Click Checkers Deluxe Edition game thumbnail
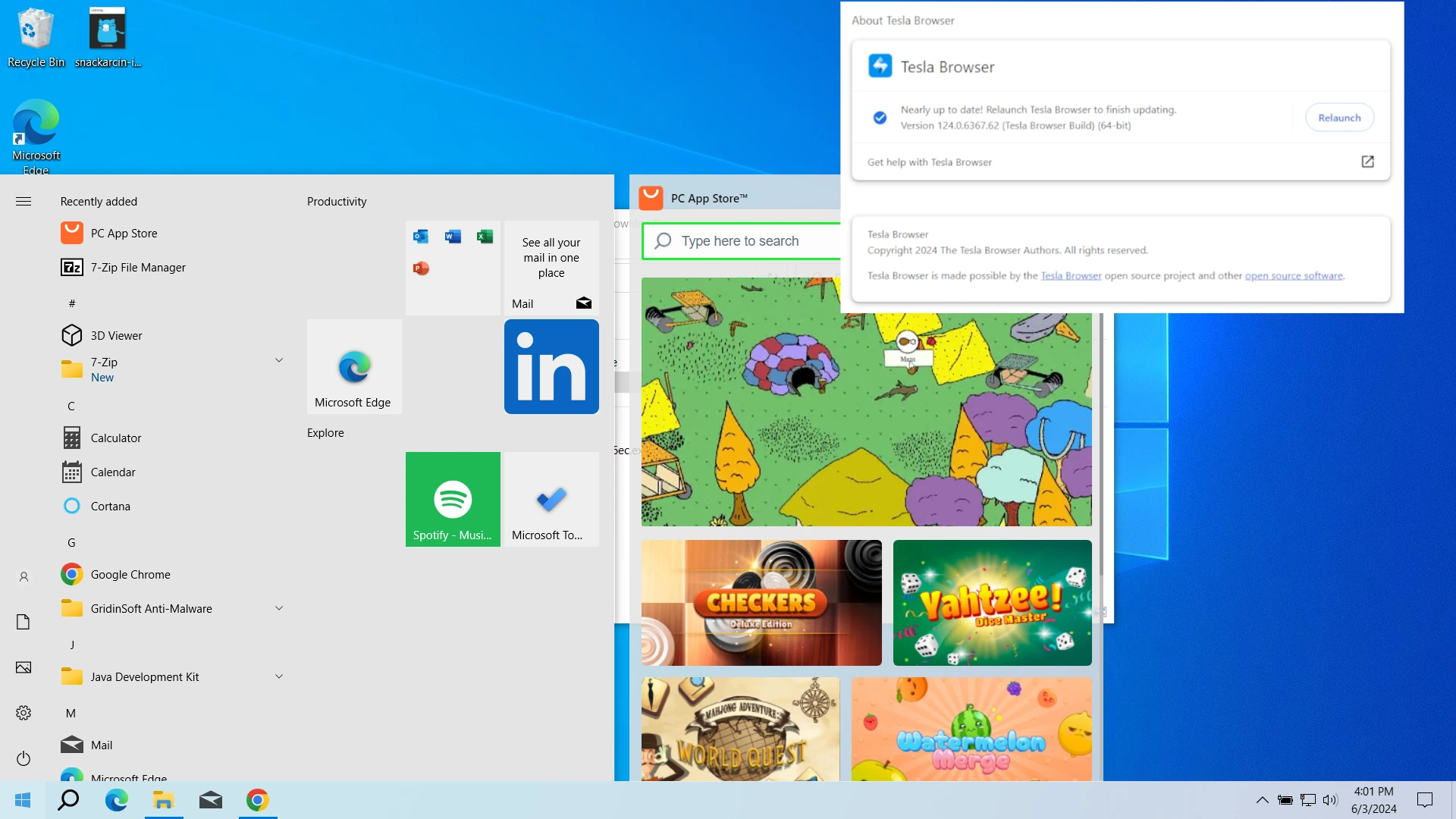 [x=762, y=602]
